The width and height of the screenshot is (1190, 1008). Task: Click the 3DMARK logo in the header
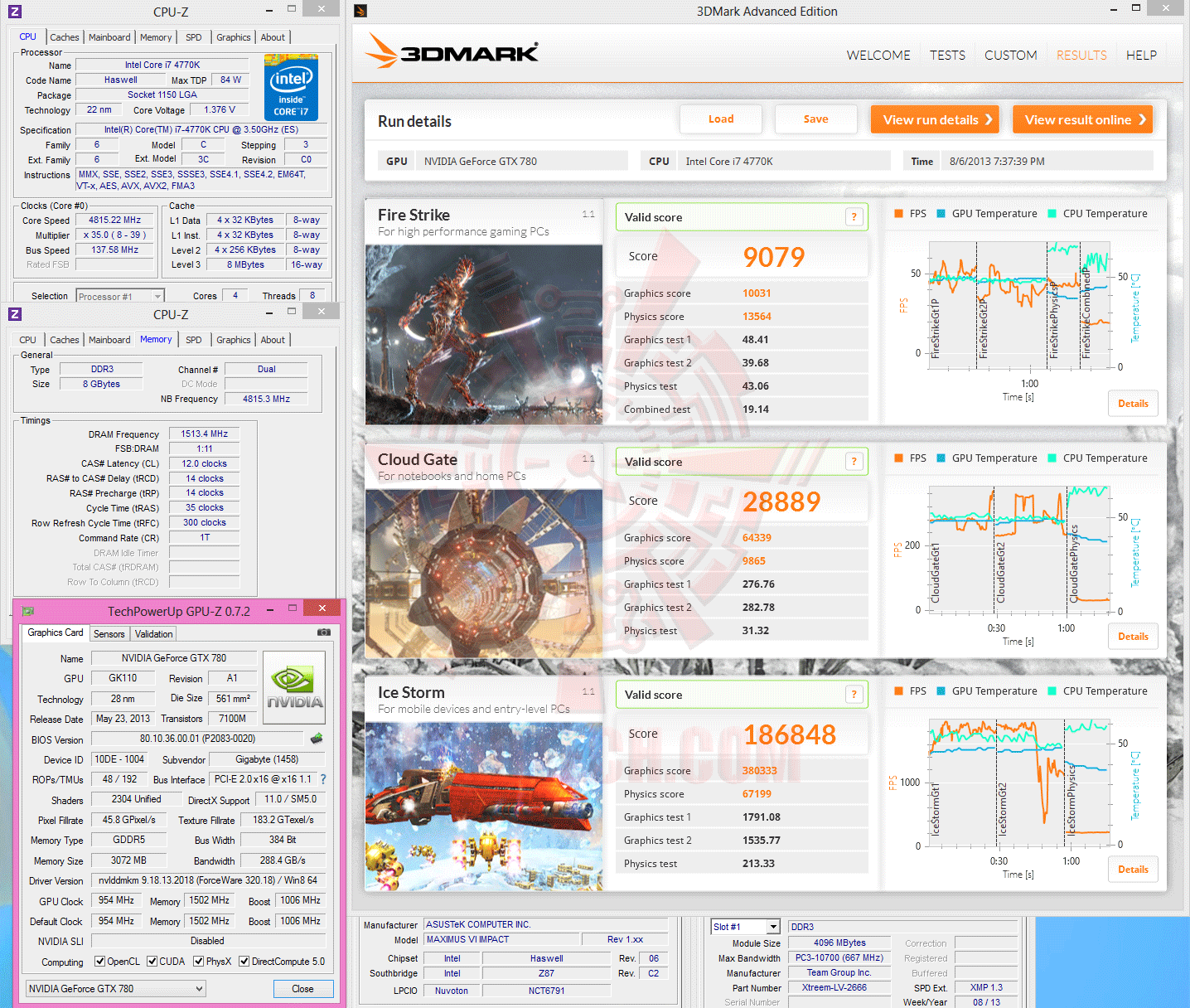452,51
